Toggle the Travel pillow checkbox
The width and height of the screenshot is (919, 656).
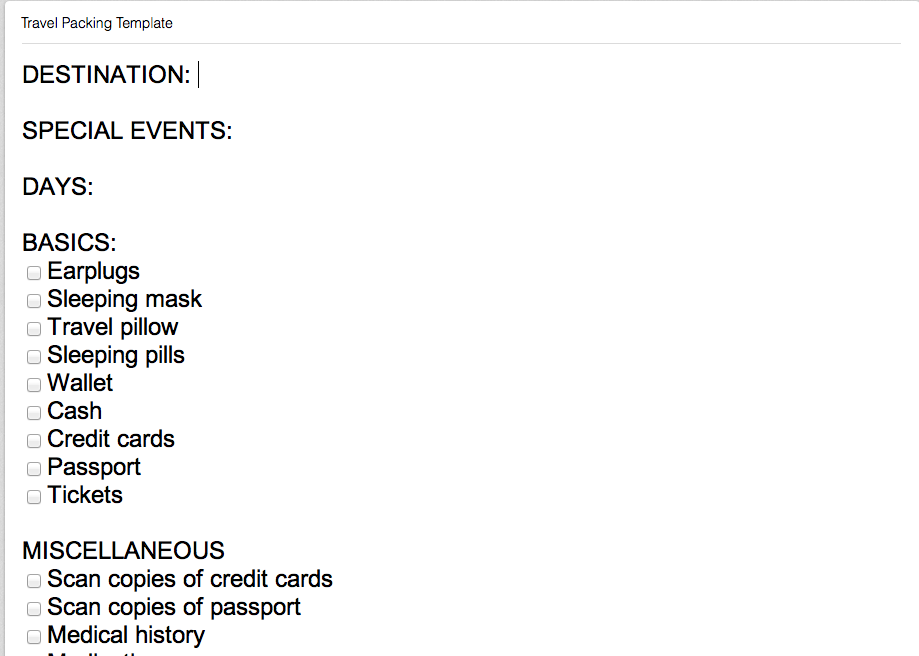coord(34,328)
